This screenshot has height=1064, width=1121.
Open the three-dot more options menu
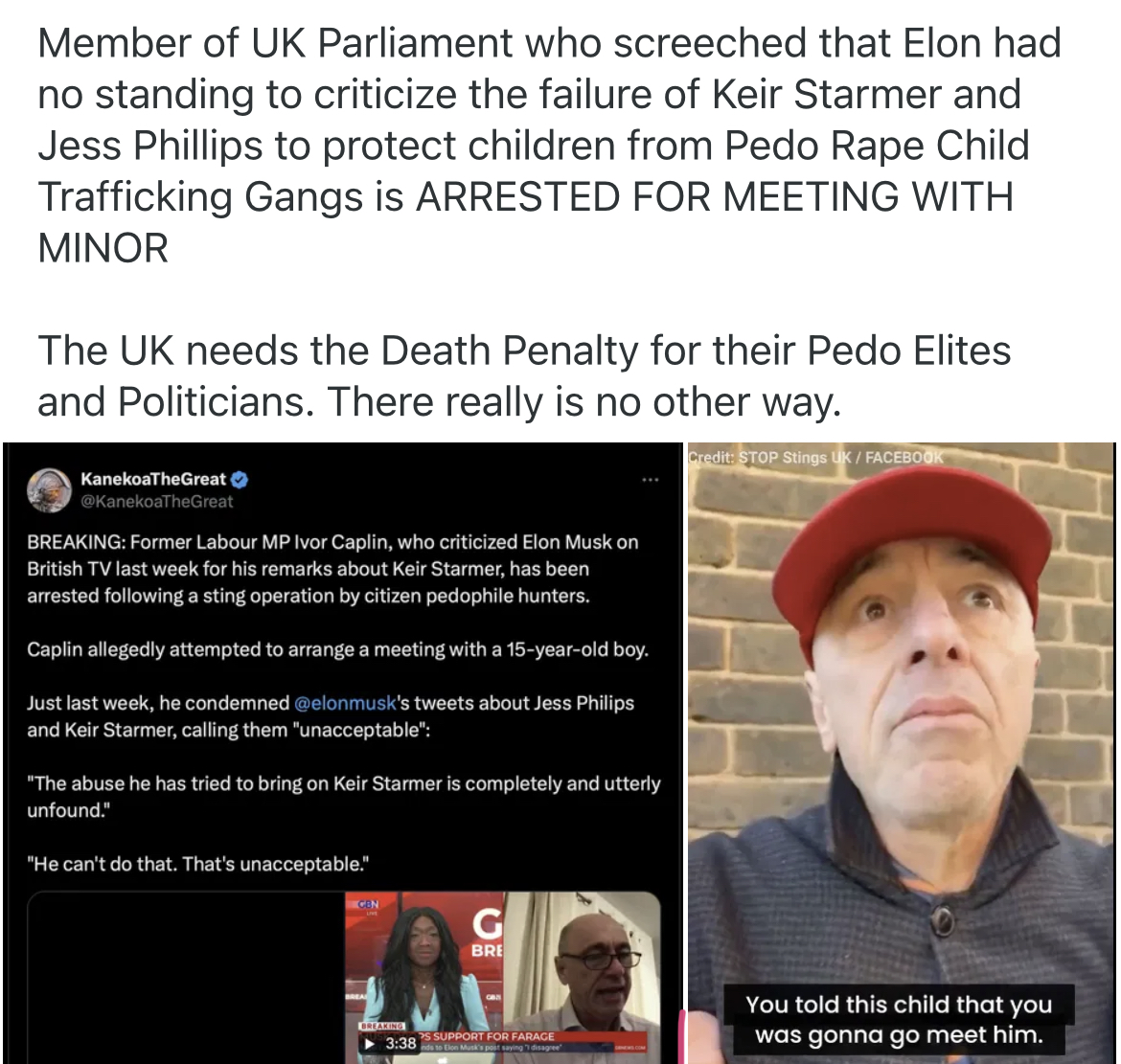click(650, 480)
